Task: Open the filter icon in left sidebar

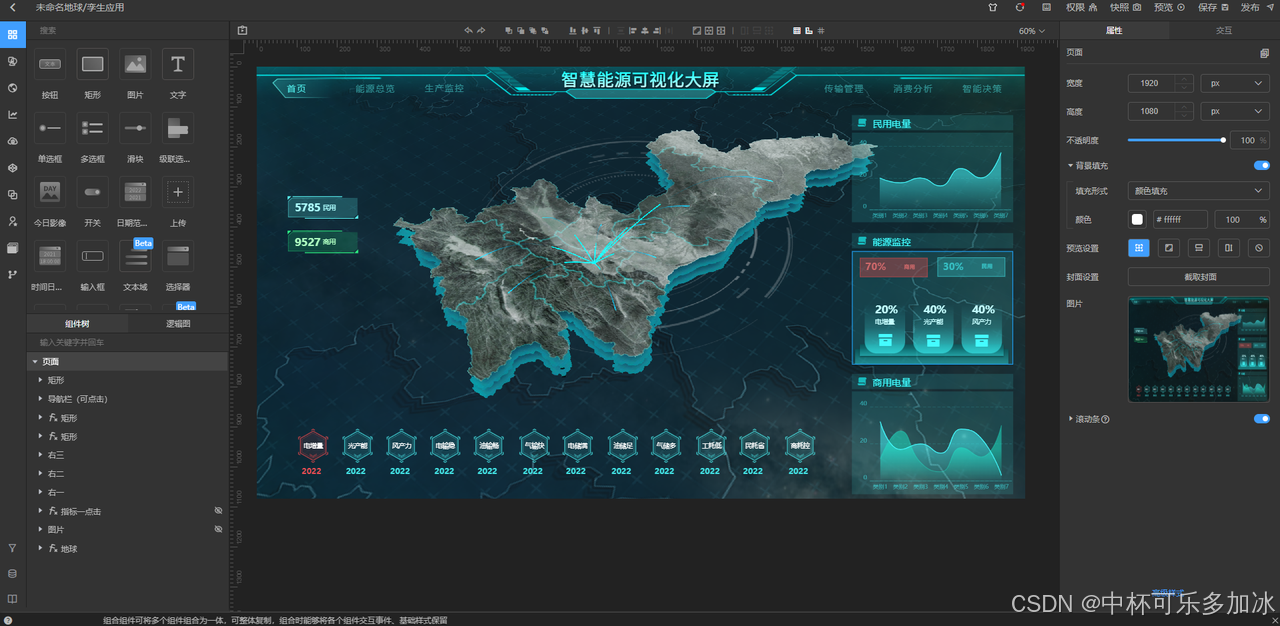Action: pos(13,548)
